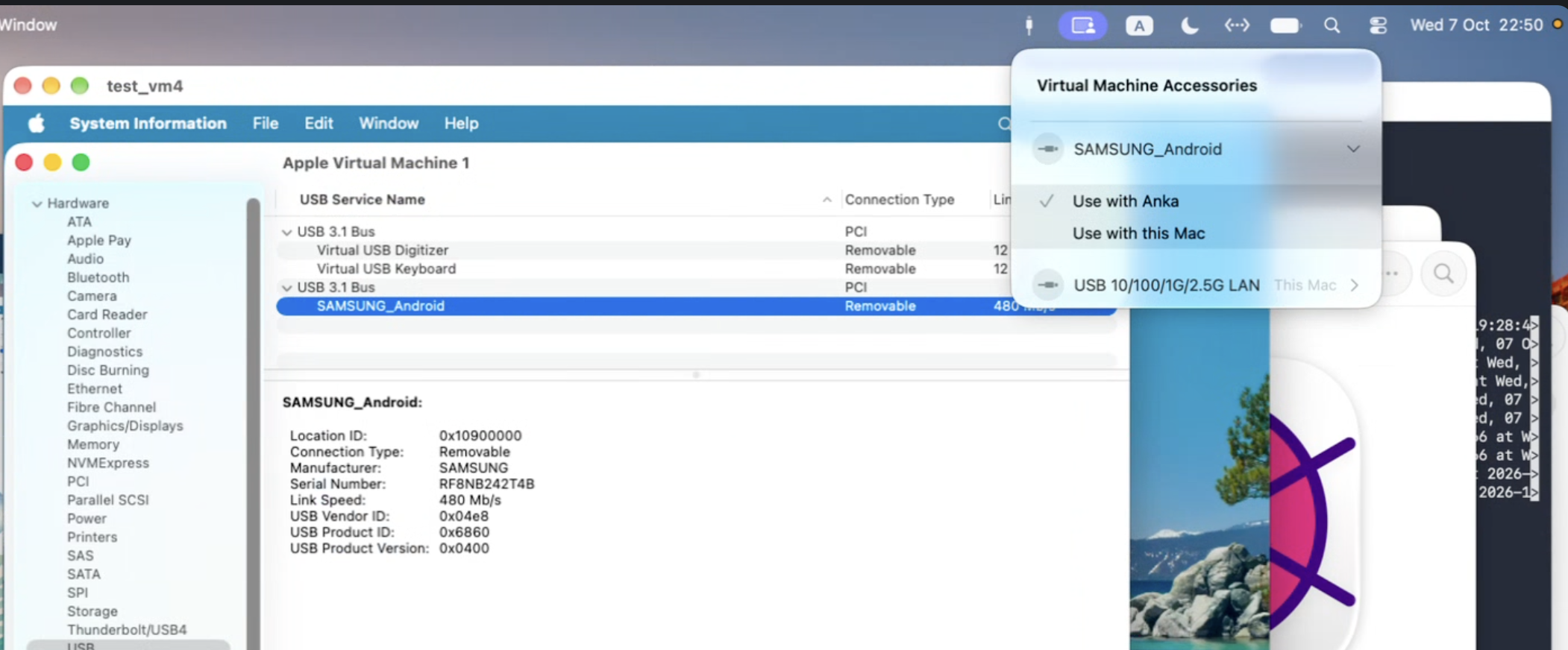The height and width of the screenshot is (650, 1568).
Task: Select Virtual USB Digitizer row
Action: (x=696, y=250)
